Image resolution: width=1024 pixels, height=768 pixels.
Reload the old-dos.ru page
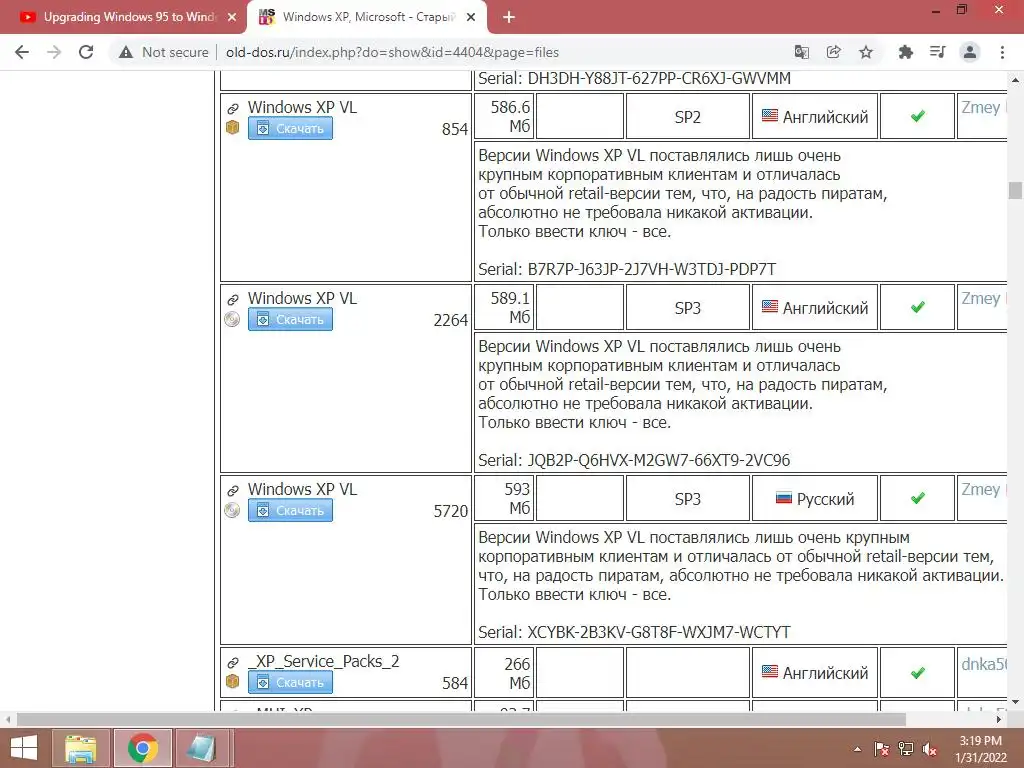(x=86, y=52)
